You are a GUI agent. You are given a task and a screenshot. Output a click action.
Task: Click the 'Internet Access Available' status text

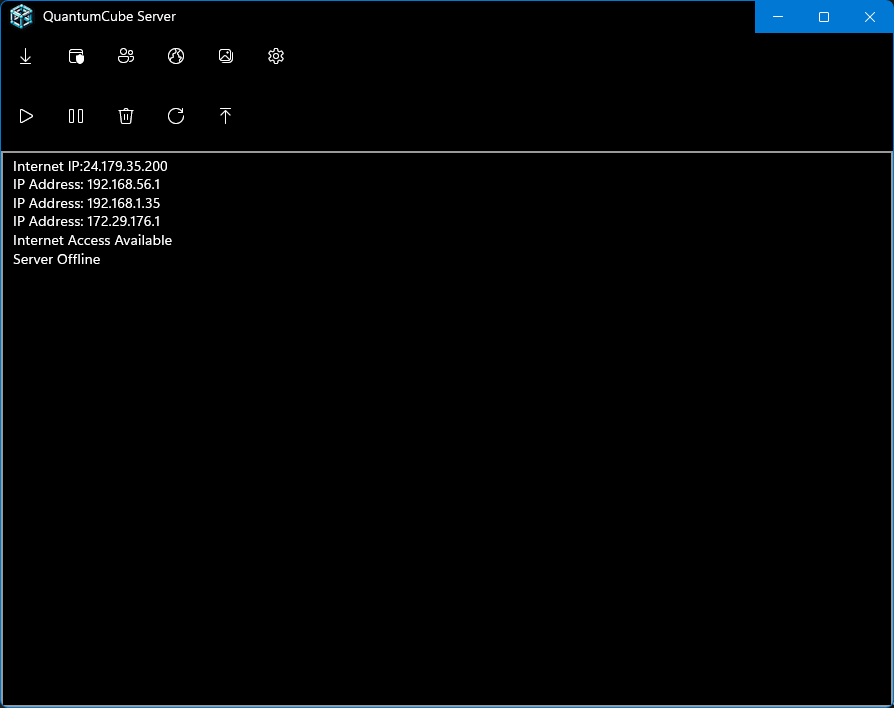point(92,240)
